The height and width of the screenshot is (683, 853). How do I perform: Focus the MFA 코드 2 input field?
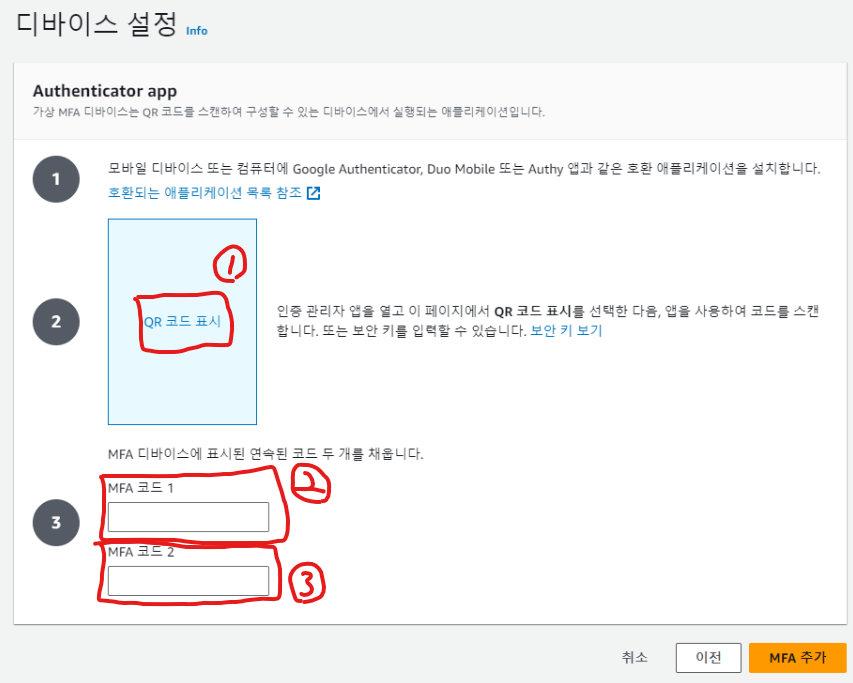[188, 581]
